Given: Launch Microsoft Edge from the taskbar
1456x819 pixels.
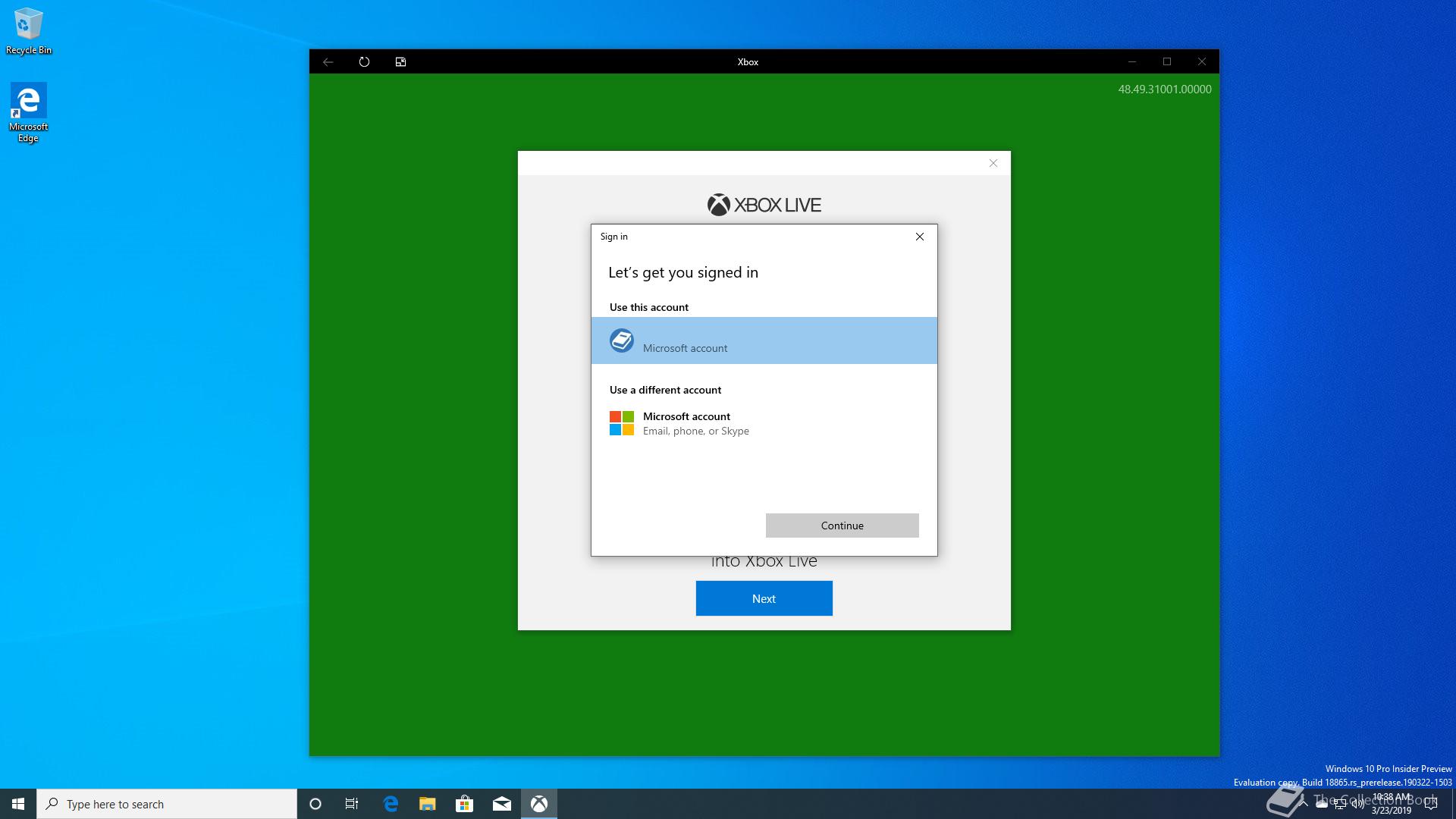Looking at the screenshot, I should (x=391, y=804).
